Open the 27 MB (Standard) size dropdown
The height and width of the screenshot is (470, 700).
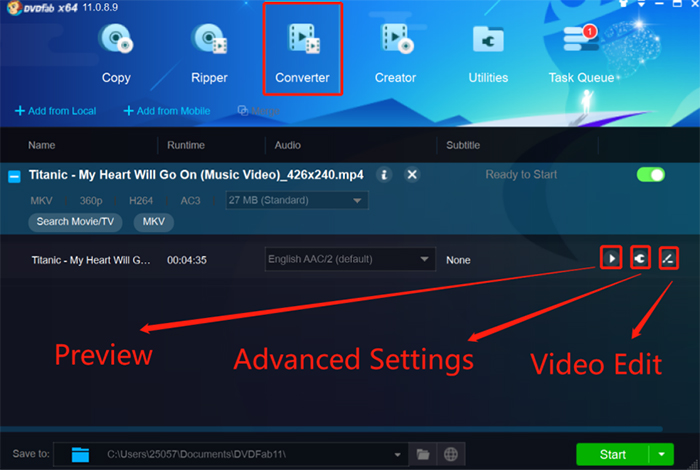click(297, 200)
